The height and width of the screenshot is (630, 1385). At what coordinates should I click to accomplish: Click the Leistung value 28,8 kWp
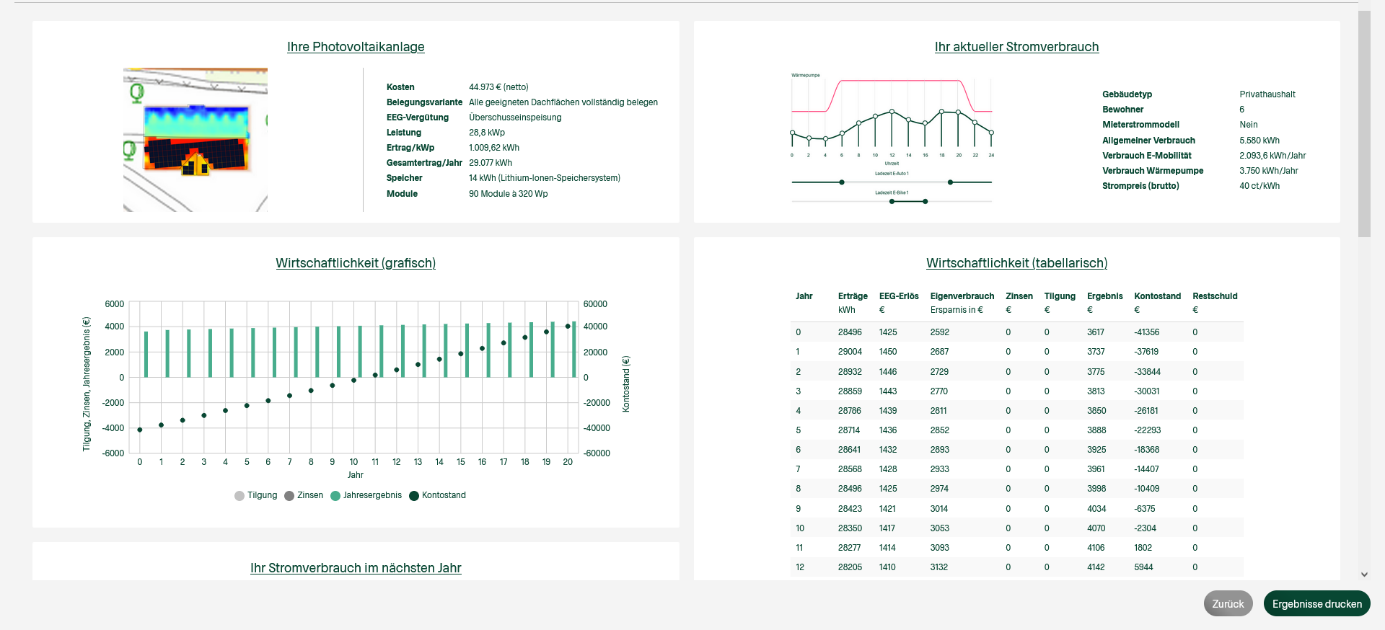(x=487, y=132)
